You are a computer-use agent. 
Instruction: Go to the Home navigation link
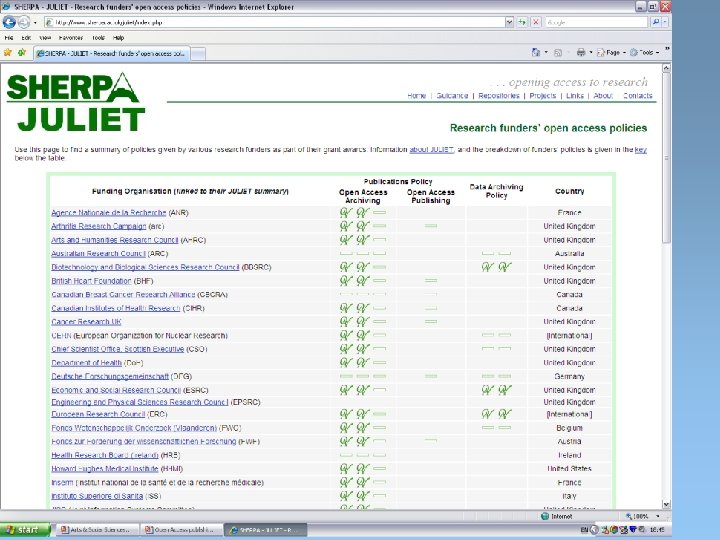[416, 96]
